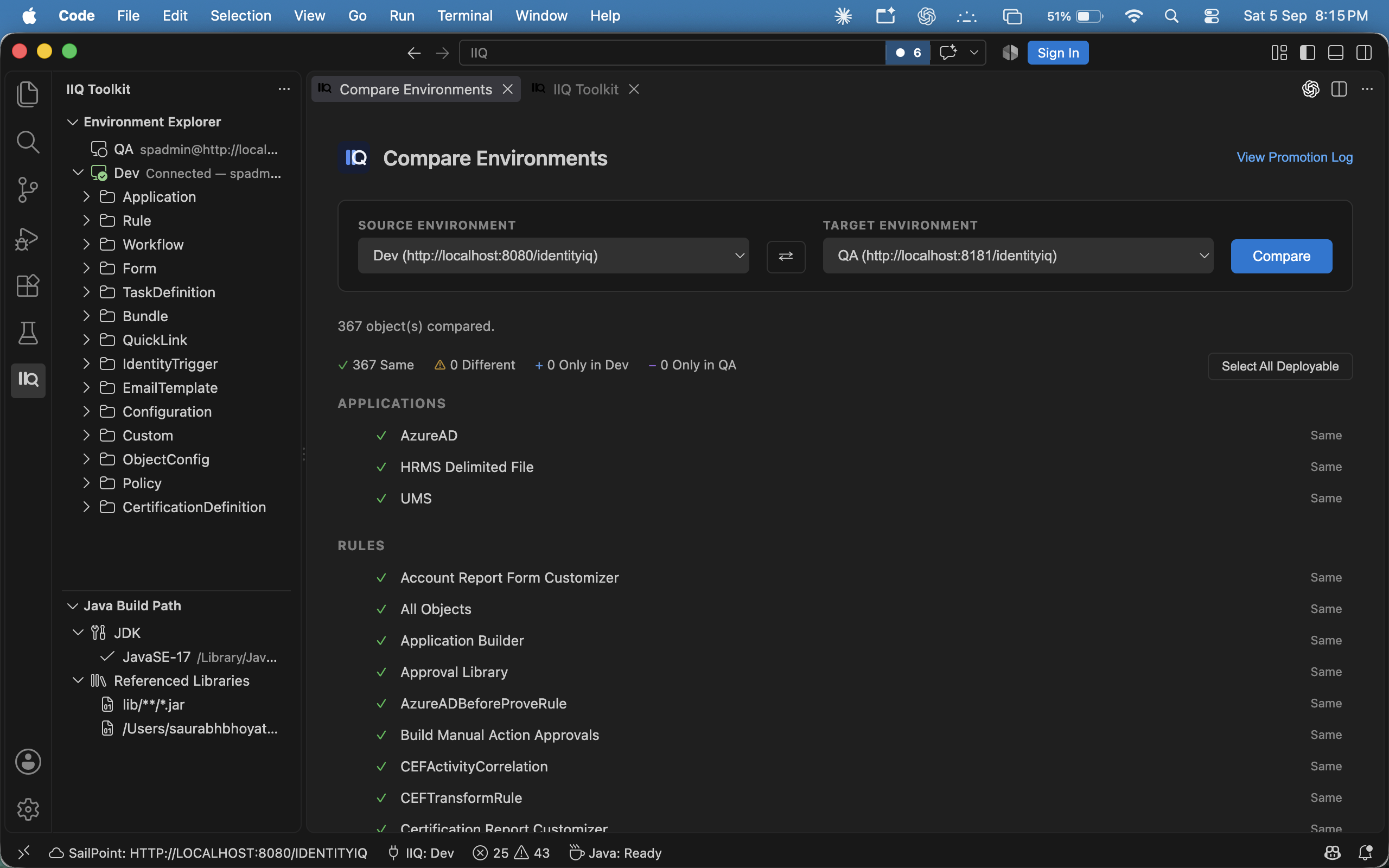Collapse the Dev environment node
Image resolution: width=1389 pixels, height=868 pixels.
78,173
